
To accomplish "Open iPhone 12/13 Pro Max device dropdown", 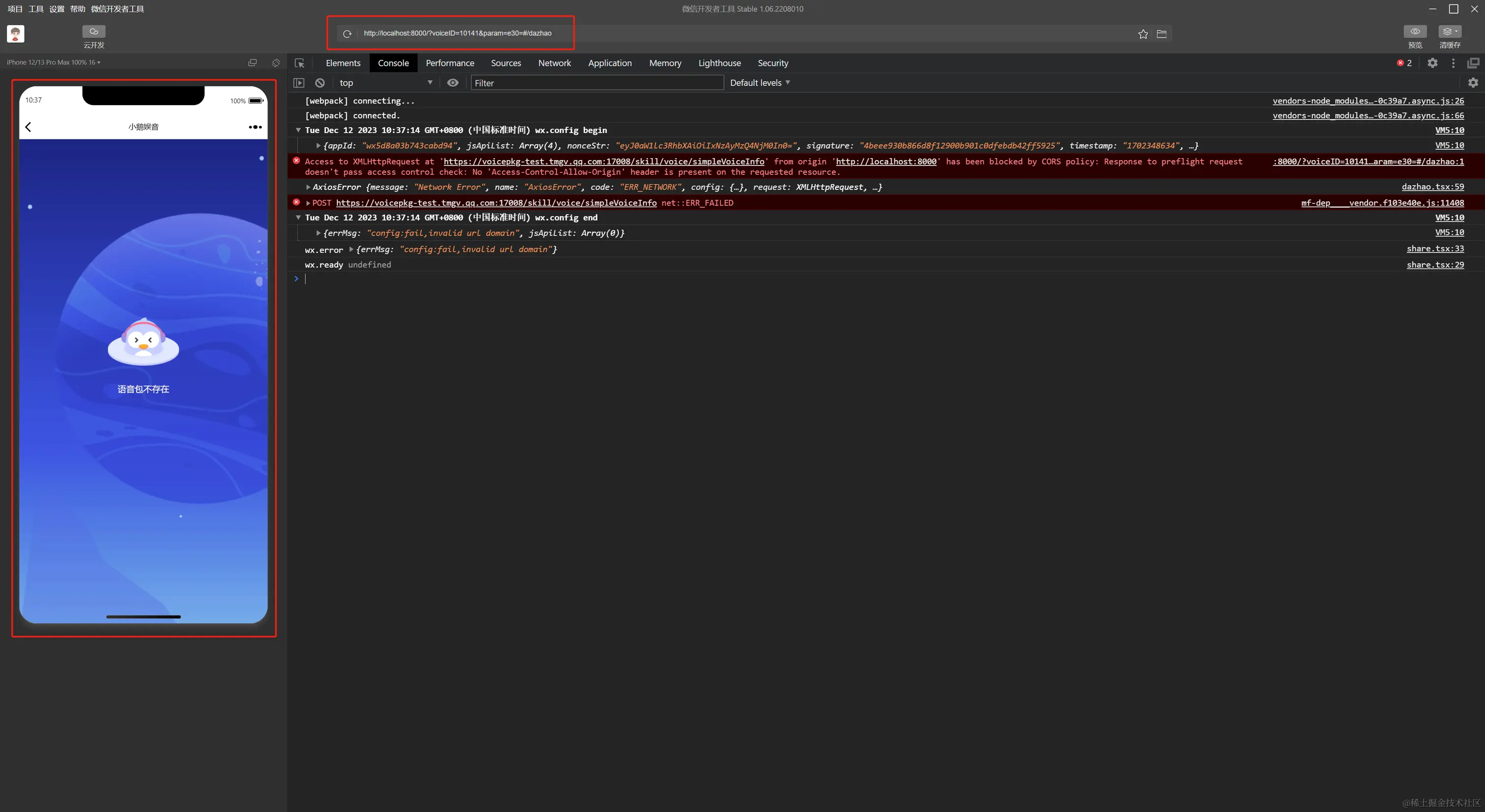I will pos(53,62).
